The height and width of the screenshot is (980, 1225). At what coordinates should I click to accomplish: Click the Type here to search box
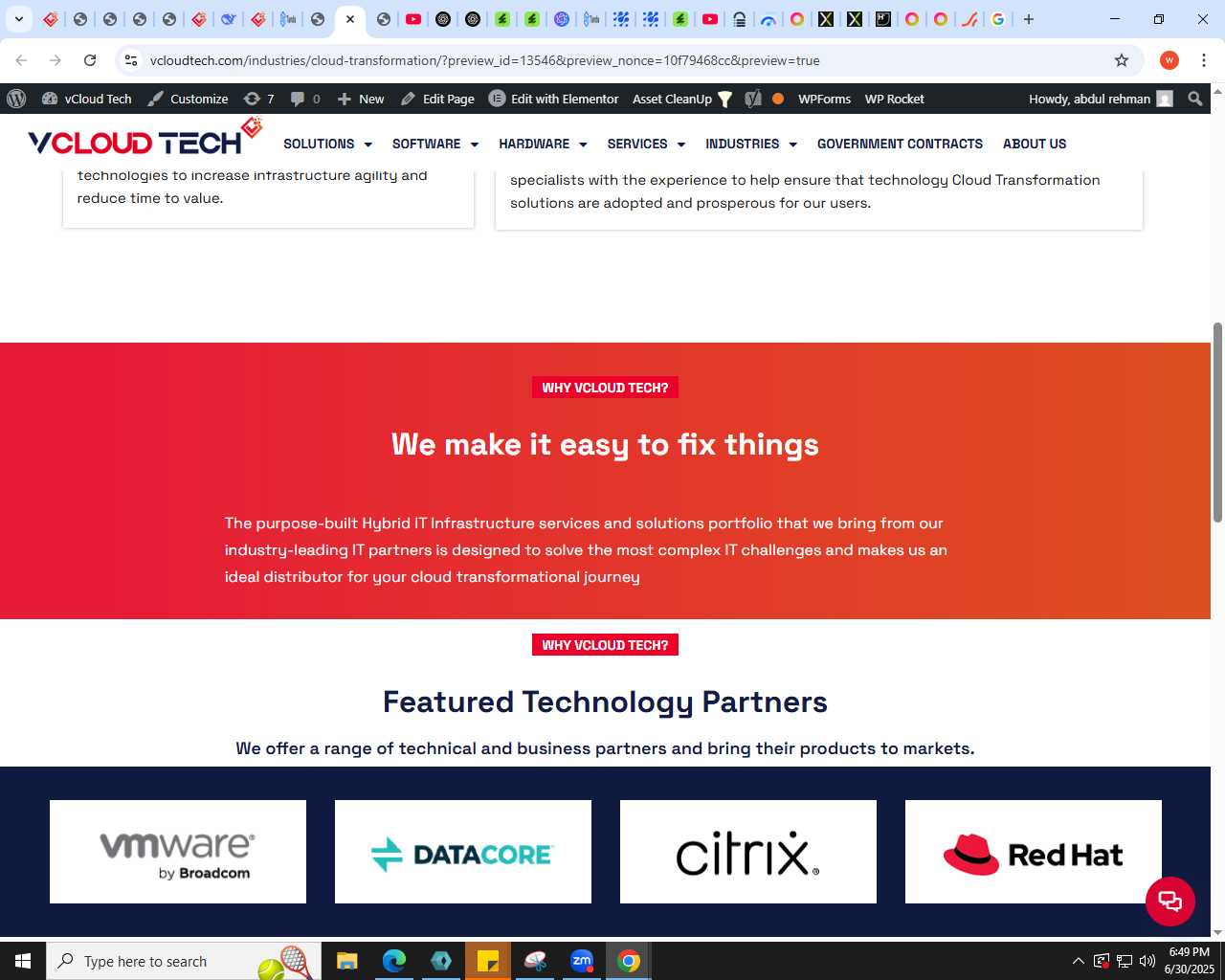tap(184, 961)
